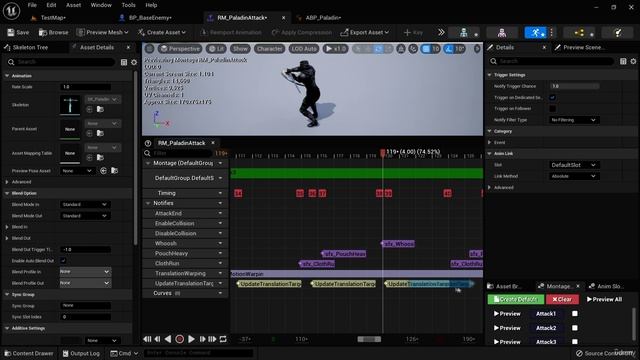640x360 pixels.
Task: Toggle grid snapping in viewport
Action: [426, 49]
